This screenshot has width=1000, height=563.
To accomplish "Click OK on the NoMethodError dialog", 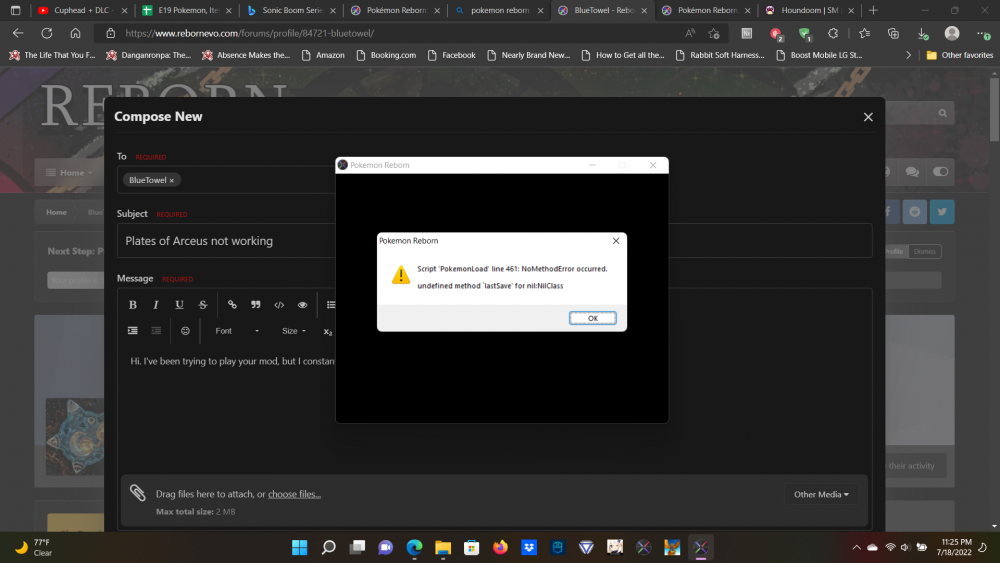I will point(592,318).
